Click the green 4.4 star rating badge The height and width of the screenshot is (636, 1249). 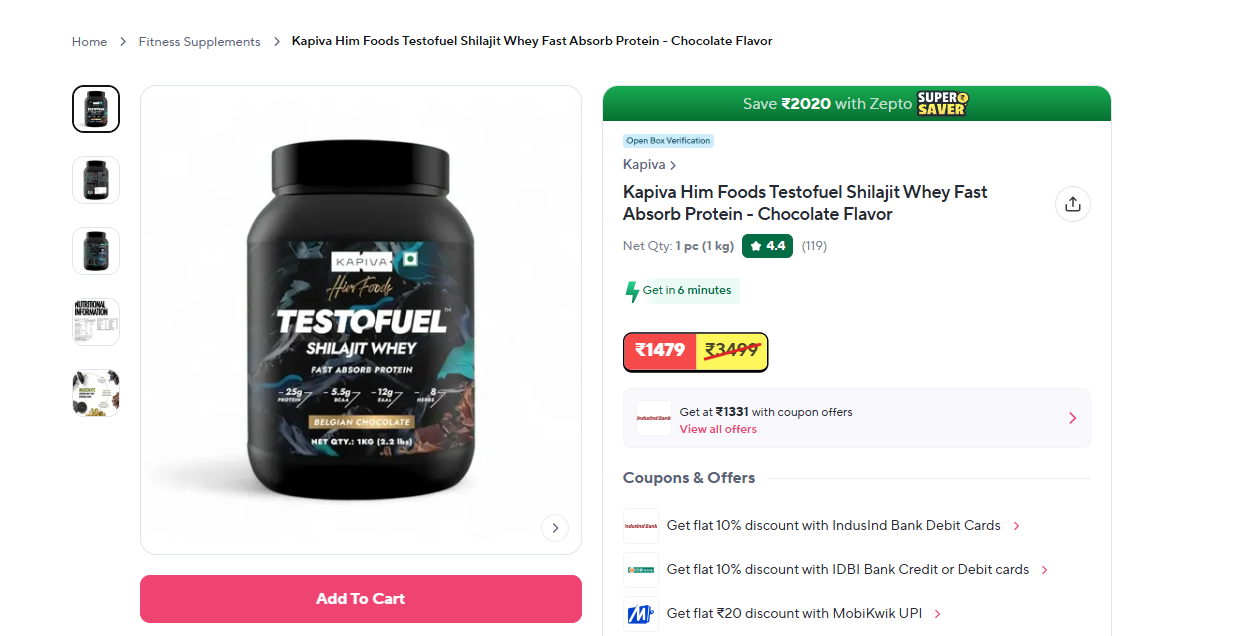point(767,246)
